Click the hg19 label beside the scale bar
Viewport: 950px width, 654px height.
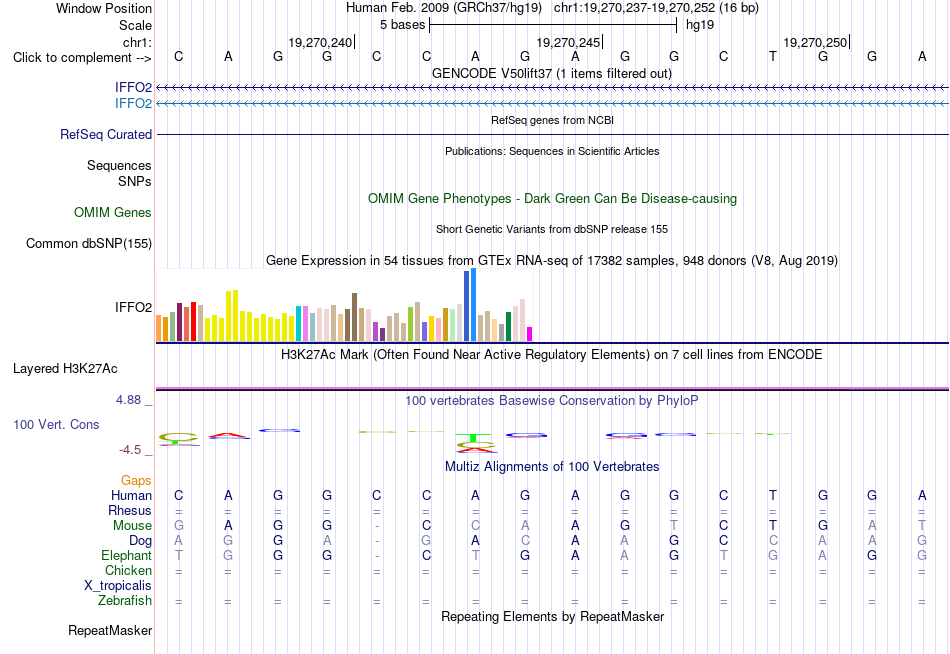700,25
